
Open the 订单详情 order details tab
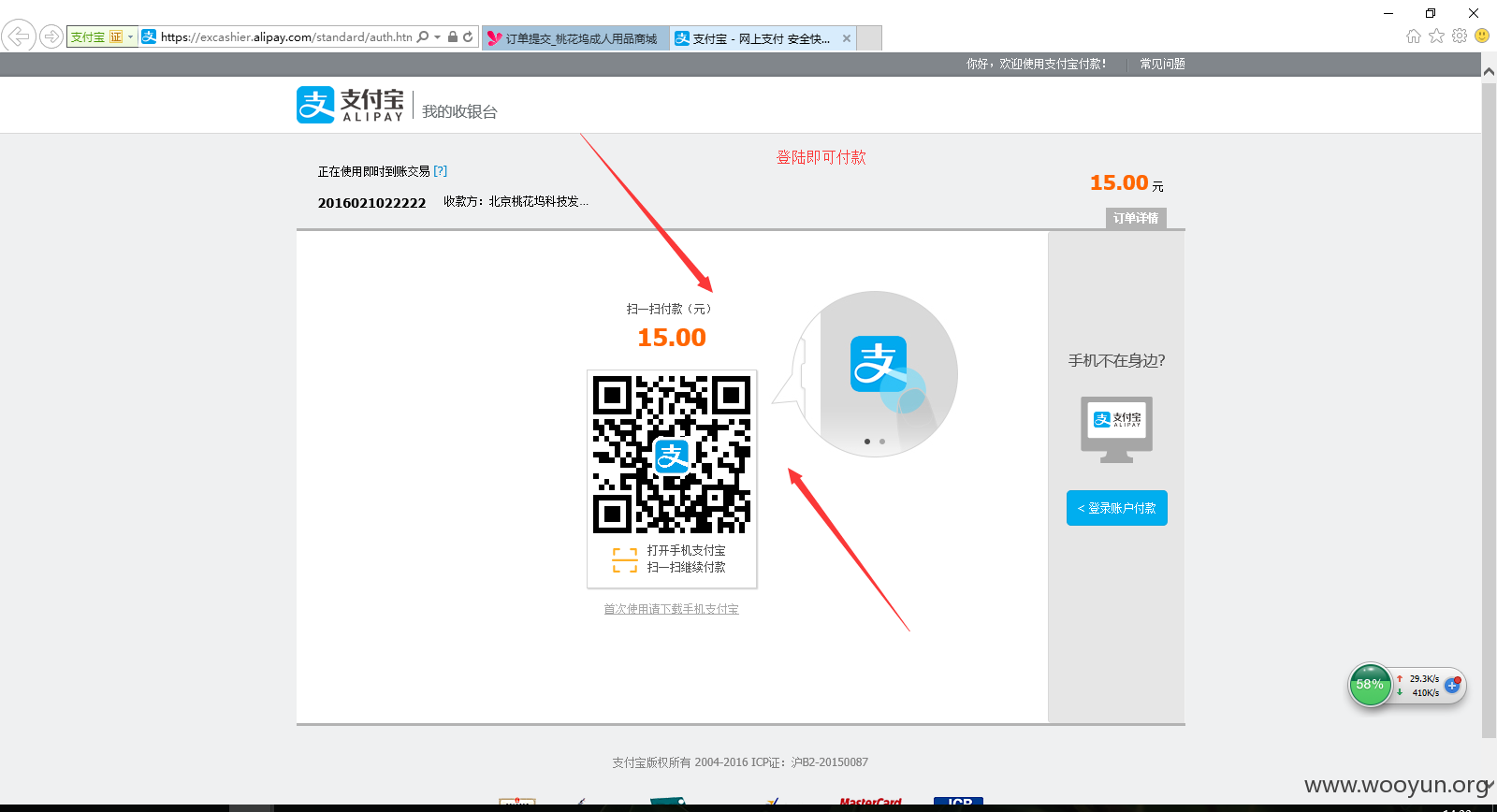[1136, 218]
